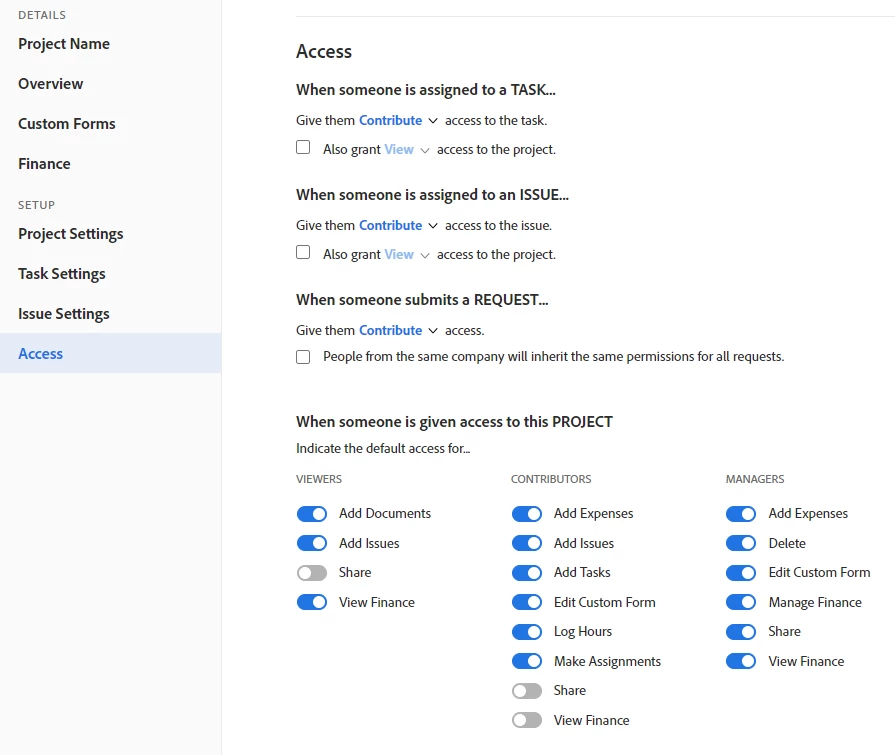Image resolution: width=895 pixels, height=755 pixels.
Task: Click the VIEWERS column heading
Action: tap(319, 479)
